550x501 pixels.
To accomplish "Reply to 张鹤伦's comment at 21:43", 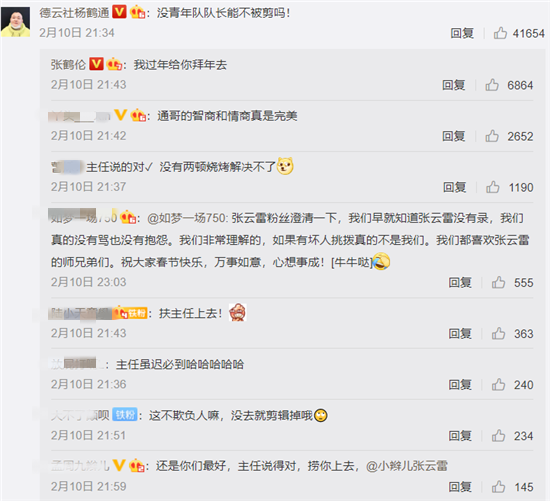I will tap(454, 85).
